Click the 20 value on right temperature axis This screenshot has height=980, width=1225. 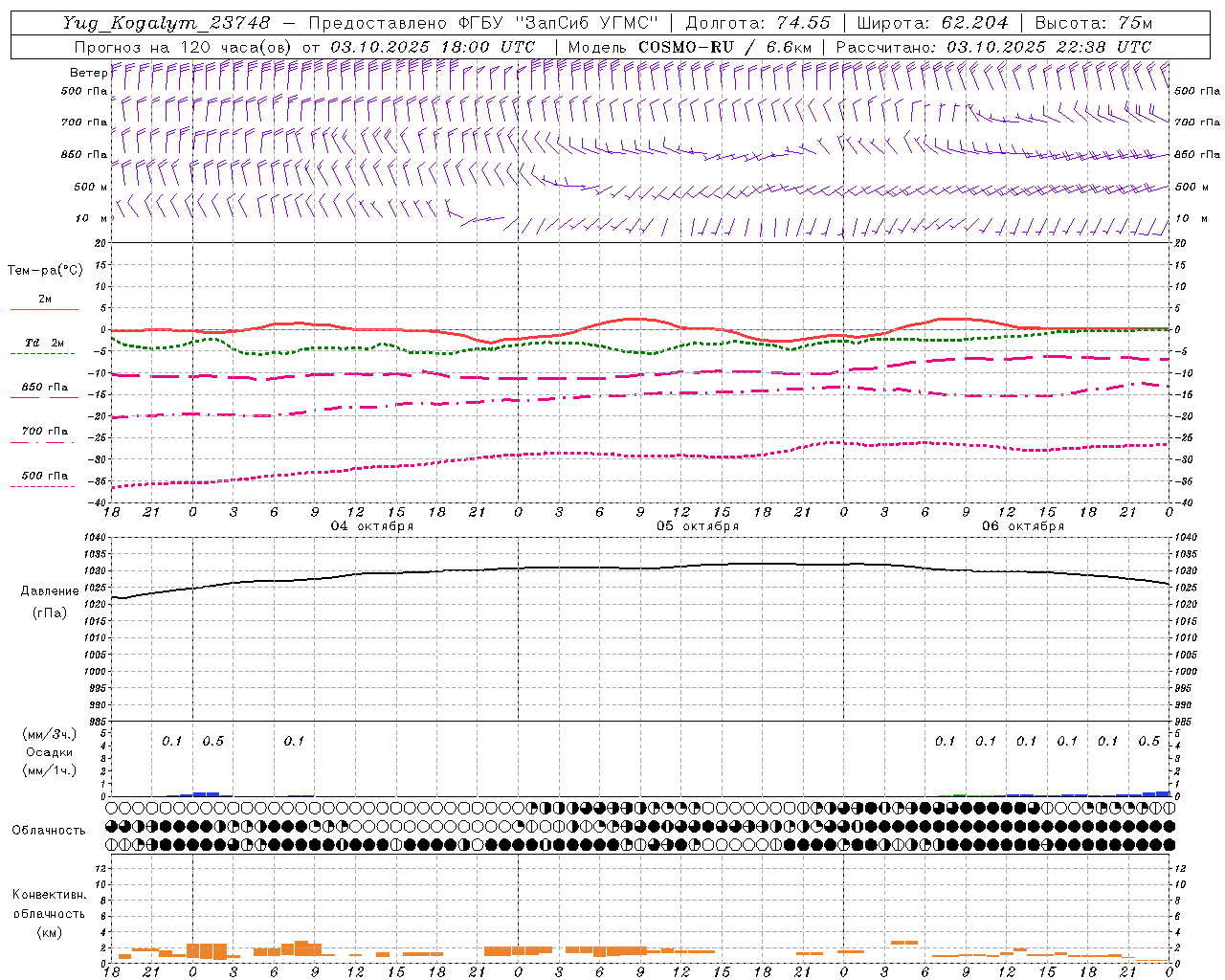click(1181, 244)
